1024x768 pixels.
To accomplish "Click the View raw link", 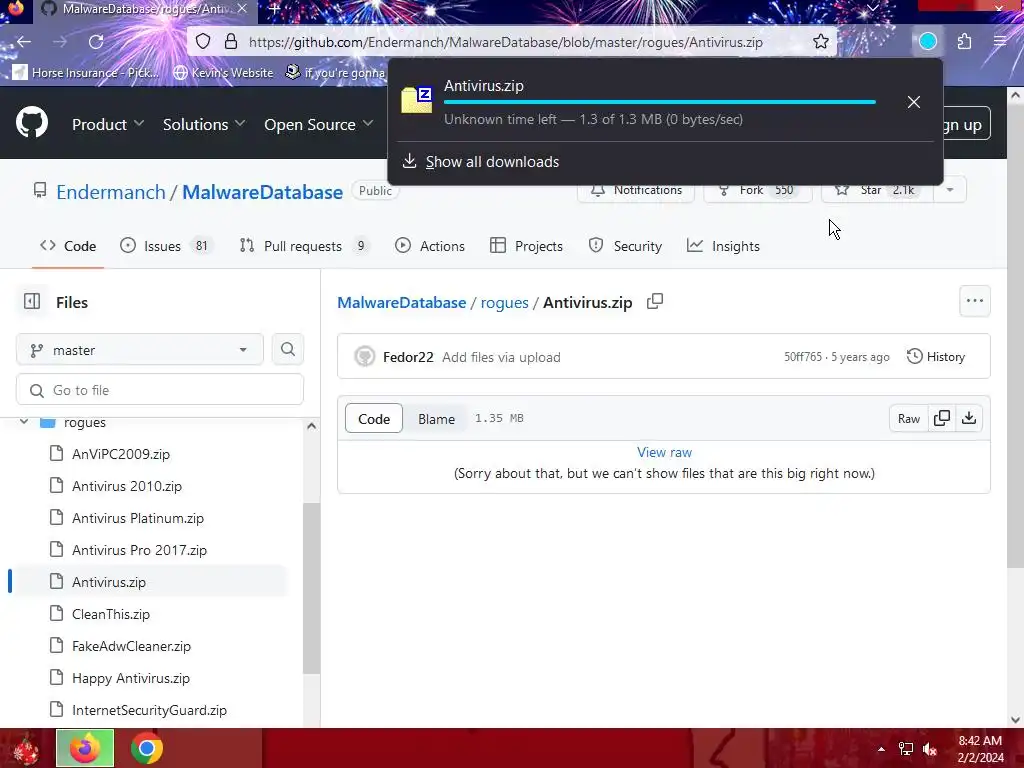I will pos(664,452).
